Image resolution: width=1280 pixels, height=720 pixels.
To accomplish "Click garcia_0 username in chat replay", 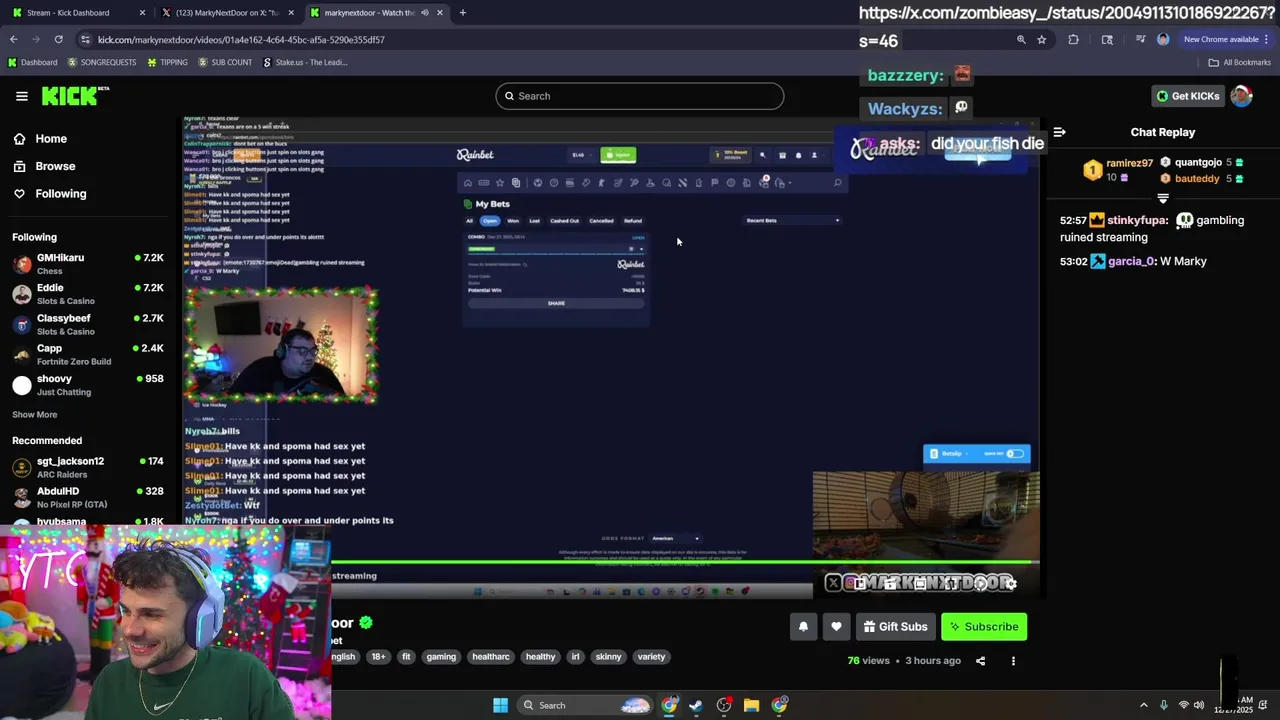I will coord(1131,261).
